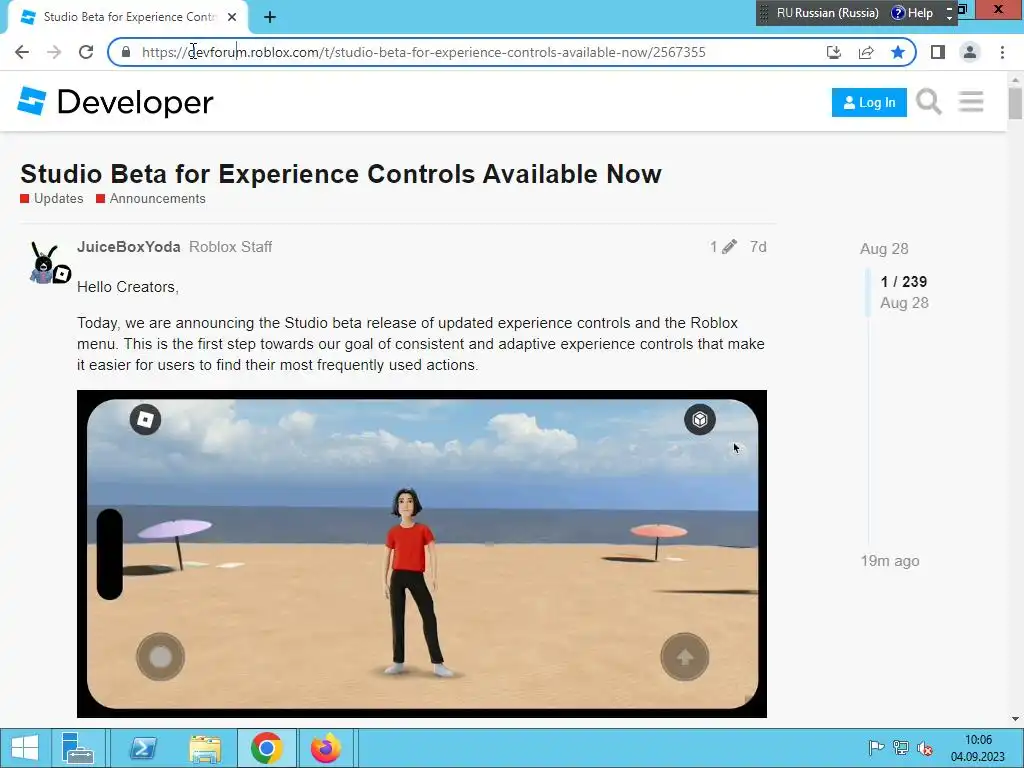Click the 7d post date
Image resolution: width=1024 pixels, height=768 pixels.
(758, 247)
